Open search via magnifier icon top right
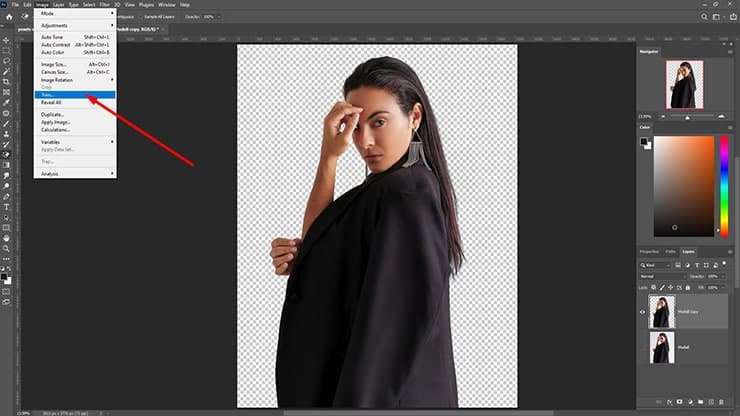Screen dimensions: 740x416 click(704, 17)
